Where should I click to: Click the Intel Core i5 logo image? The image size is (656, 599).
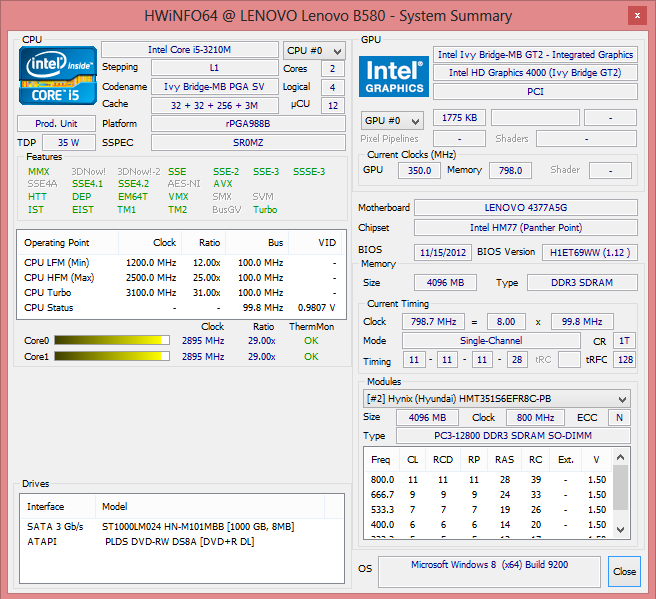[x=58, y=76]
